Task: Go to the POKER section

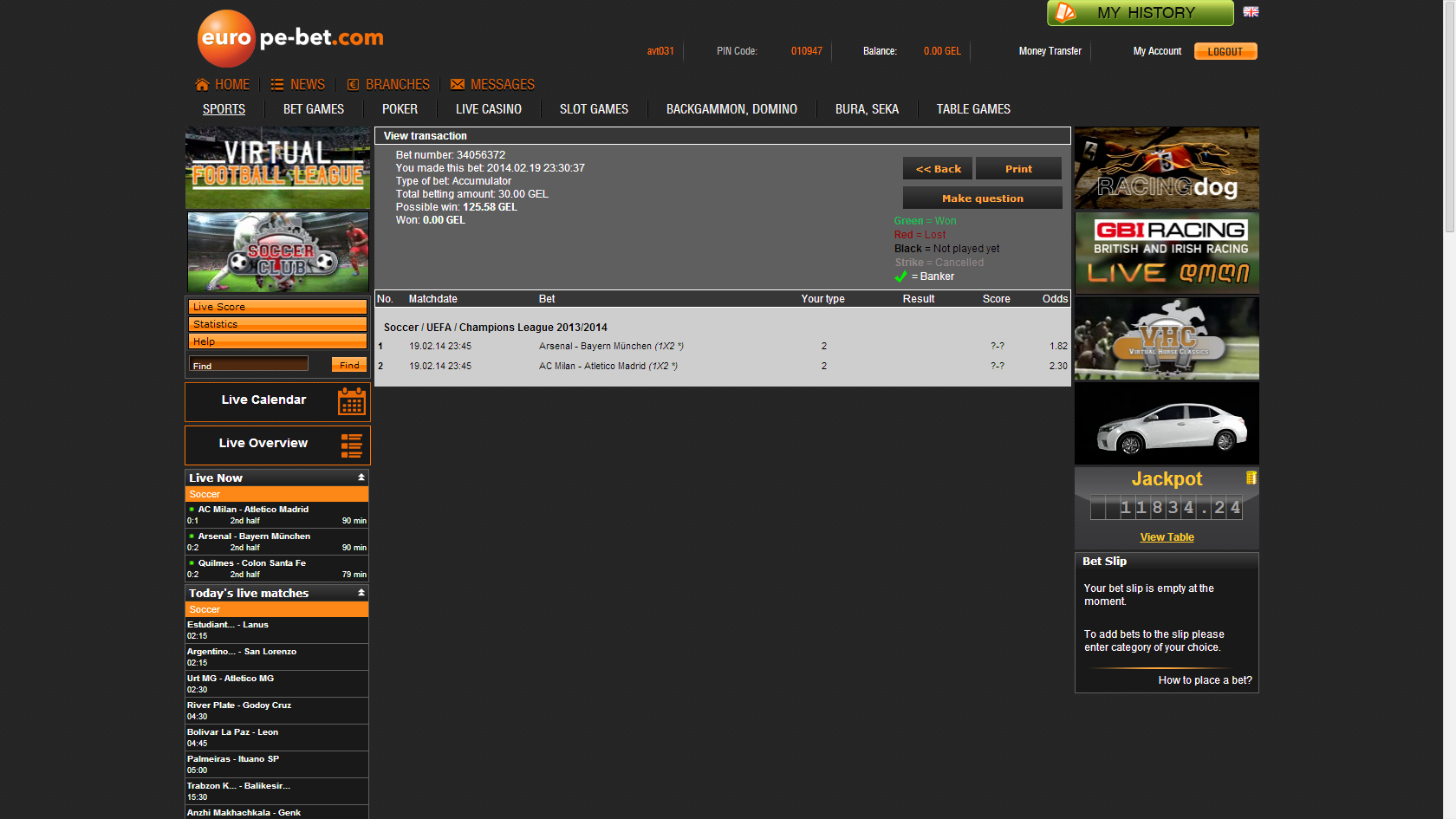Action: point(400,109)
